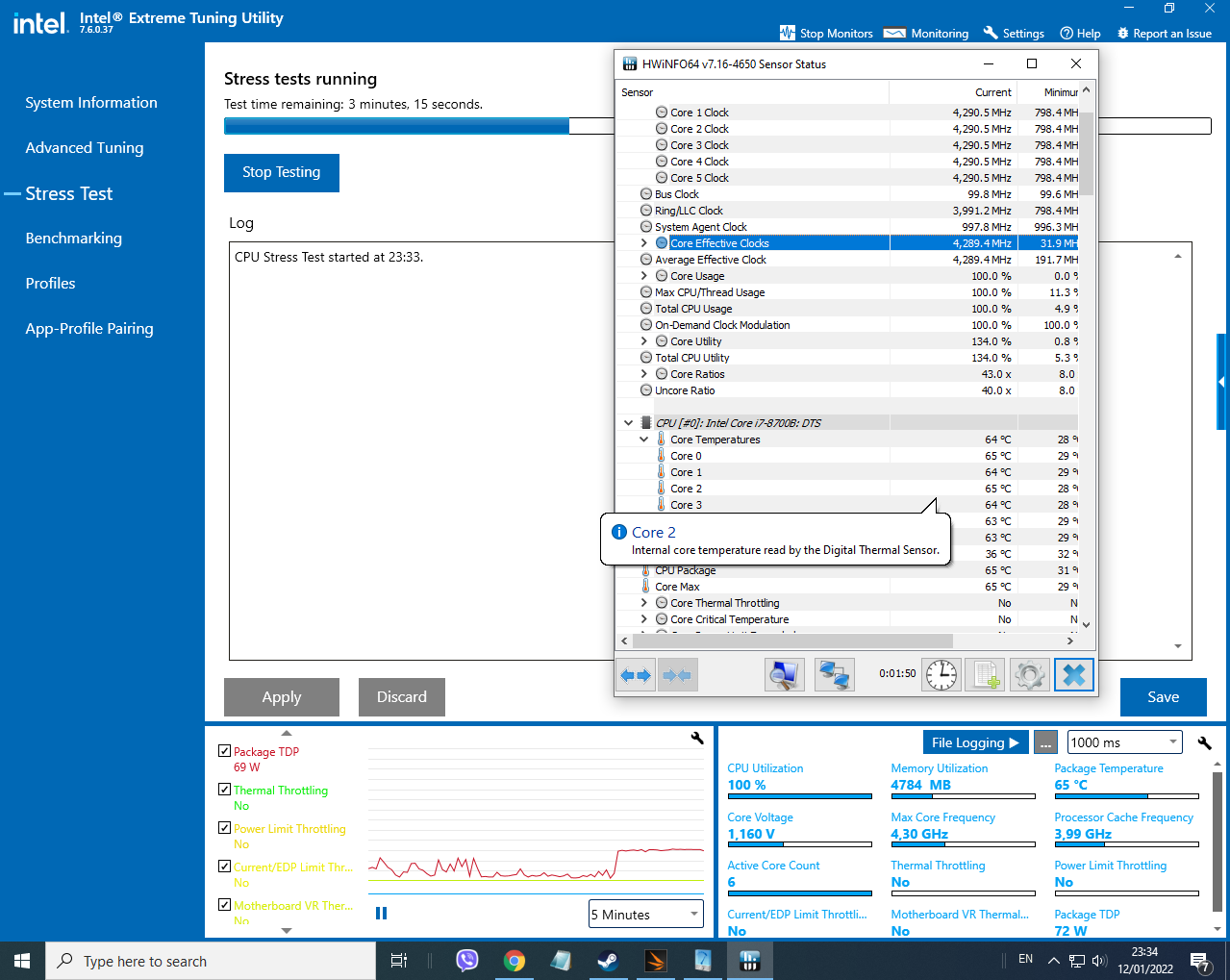Click the ellipsis button next to File Logging

click(x=1045, y=742)
